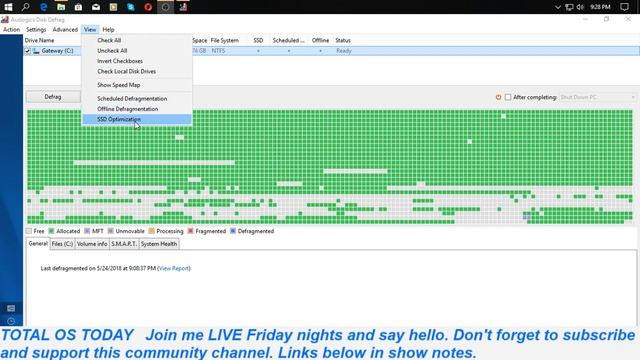Click the volume speaker tray icon
Viewport: 640px width, 360px height.
[580, 7]
